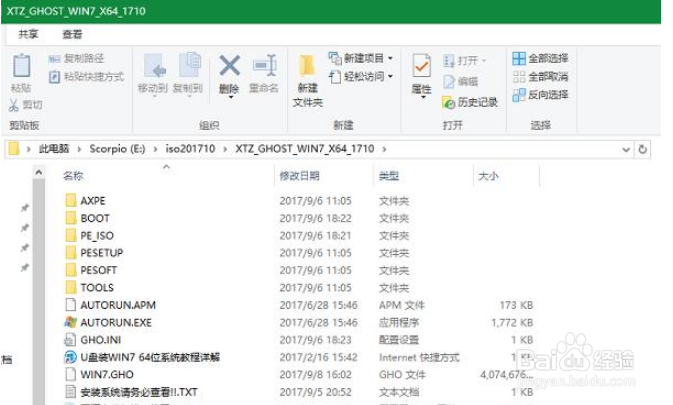Click the Delete dropdown arrow below 删除
Viewport: 673px width, 405px height.
tap(230, 98)
